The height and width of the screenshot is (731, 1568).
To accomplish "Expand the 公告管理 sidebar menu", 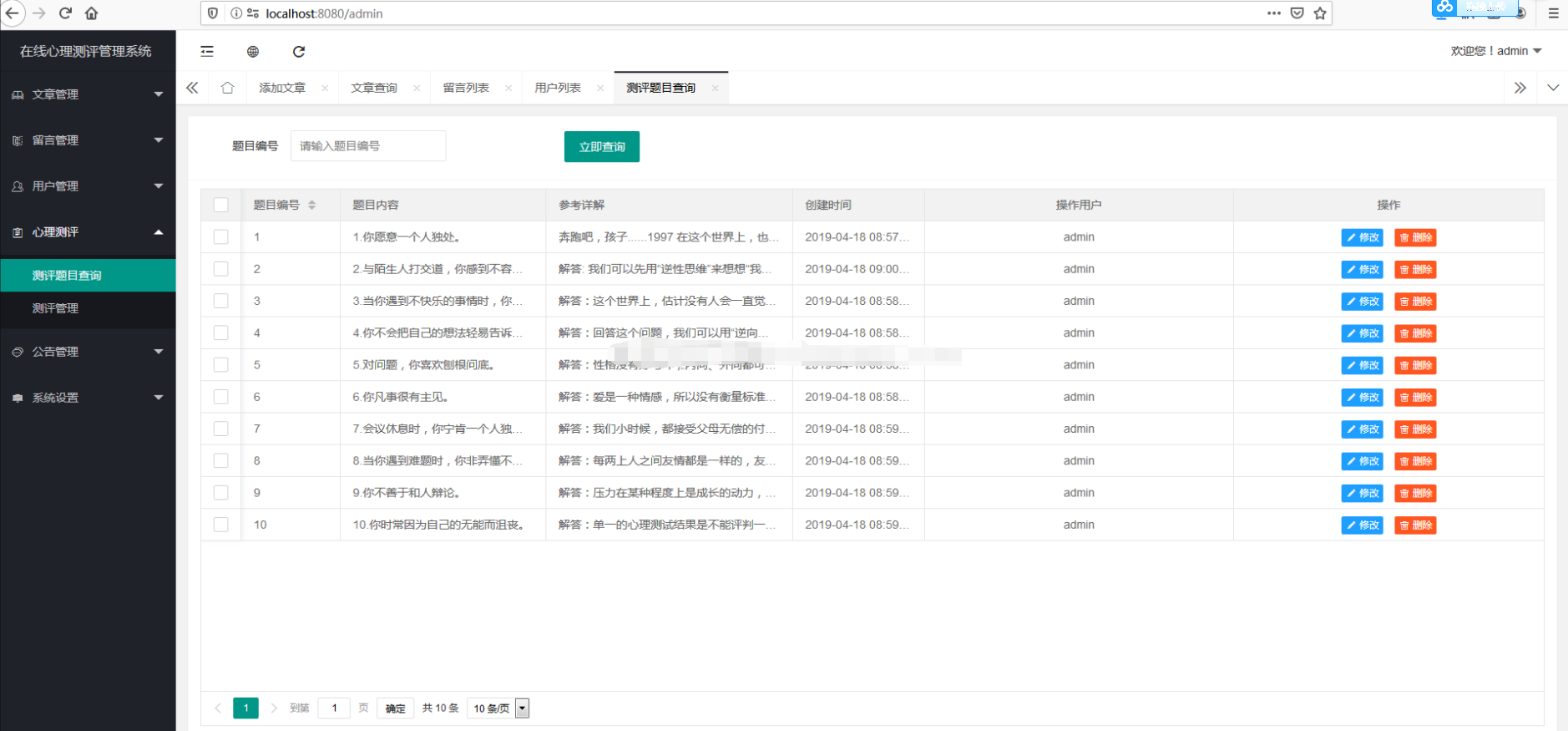I will coord(88,352).
